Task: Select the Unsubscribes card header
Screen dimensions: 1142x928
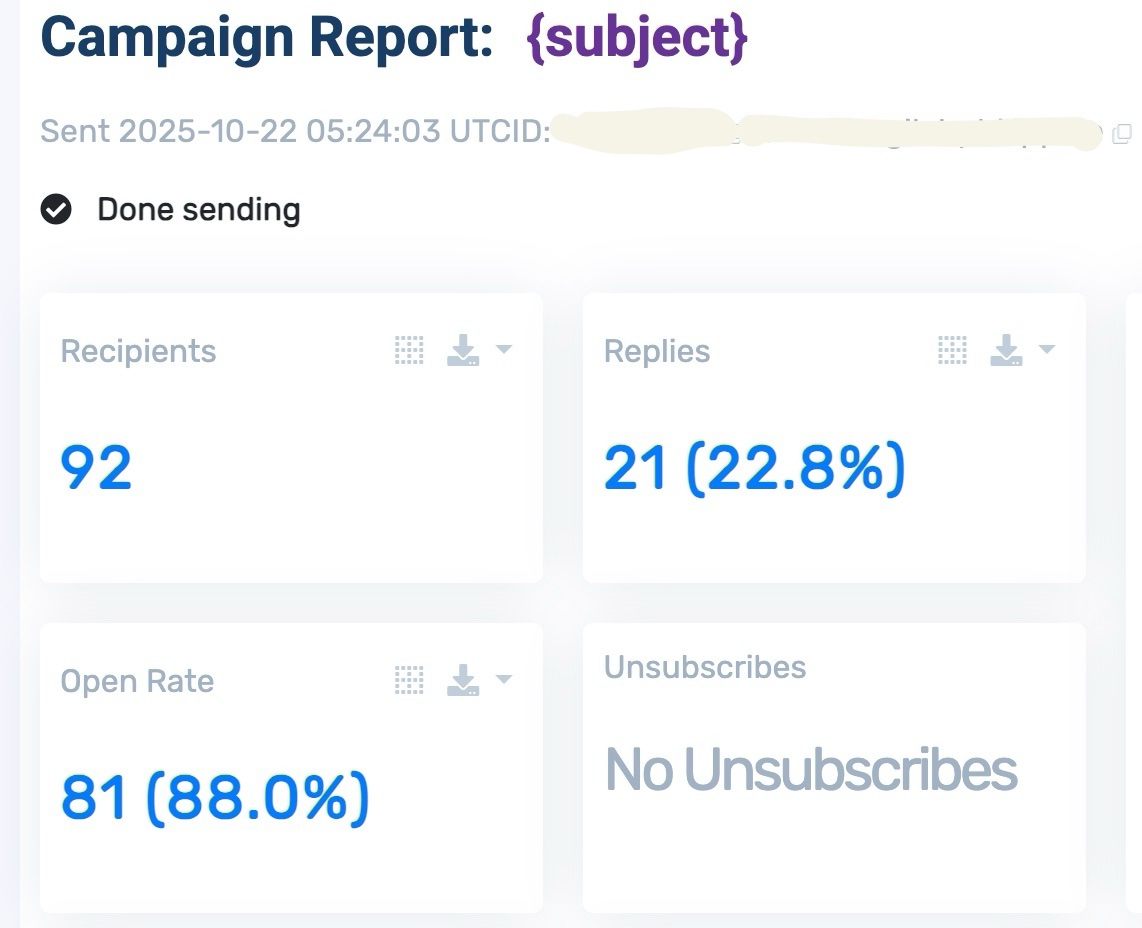Action: [x=704, y=667]
